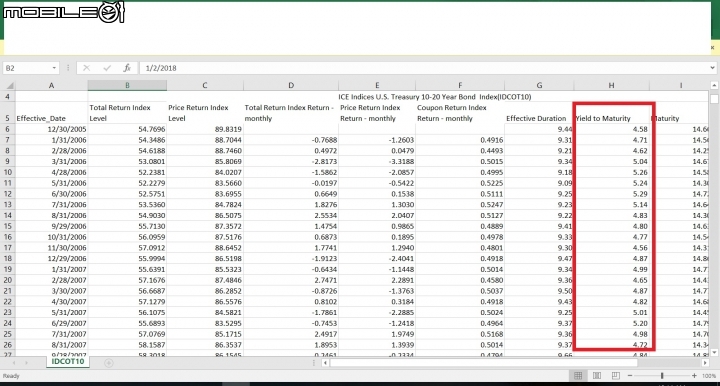
Task: Click horizontal scrollbar right arrow
Action: [x=705, y=363]
